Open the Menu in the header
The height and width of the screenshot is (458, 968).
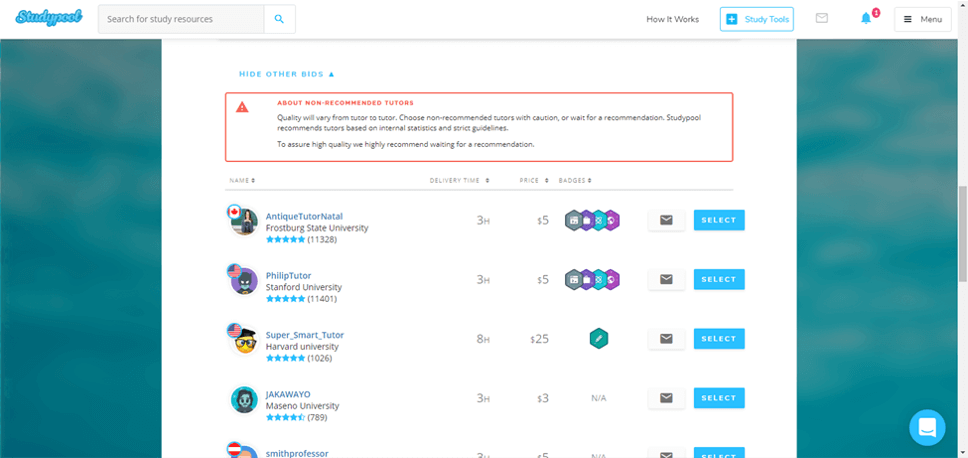click(922, 19)
